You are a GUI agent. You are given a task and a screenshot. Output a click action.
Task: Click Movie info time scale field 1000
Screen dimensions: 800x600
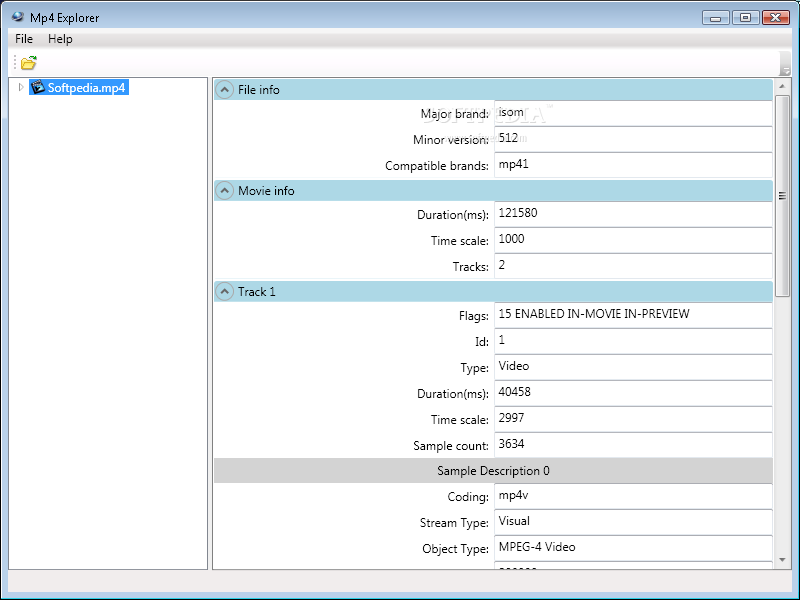pos(633,240)
